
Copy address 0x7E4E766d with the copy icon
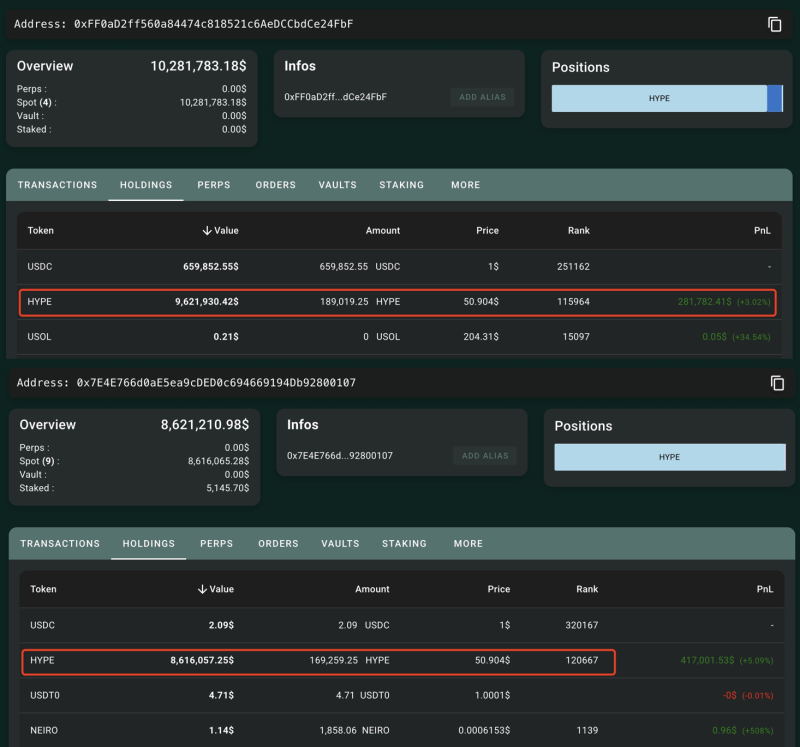click(777, 383)
